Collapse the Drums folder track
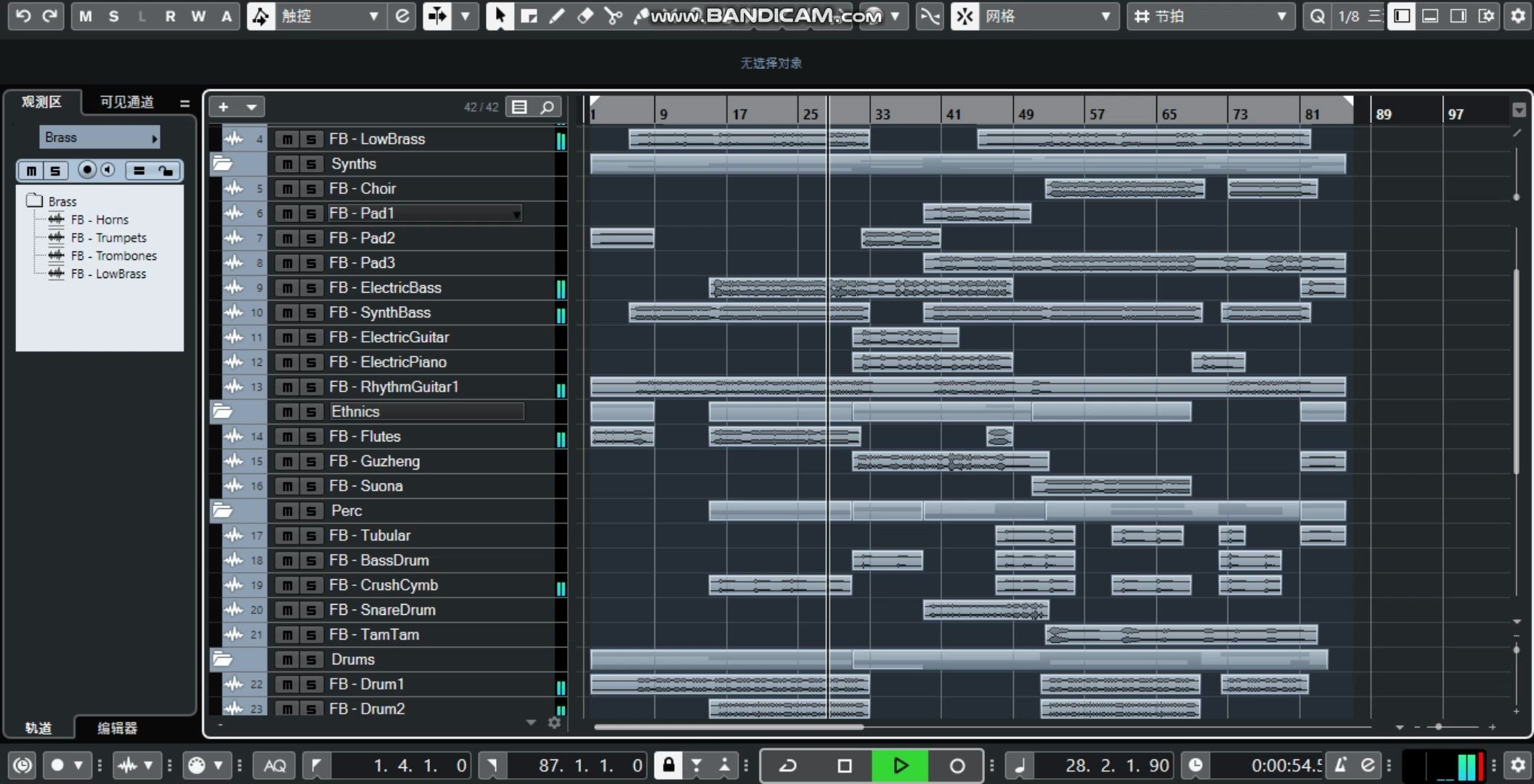1534x784 pixels. 222,660
